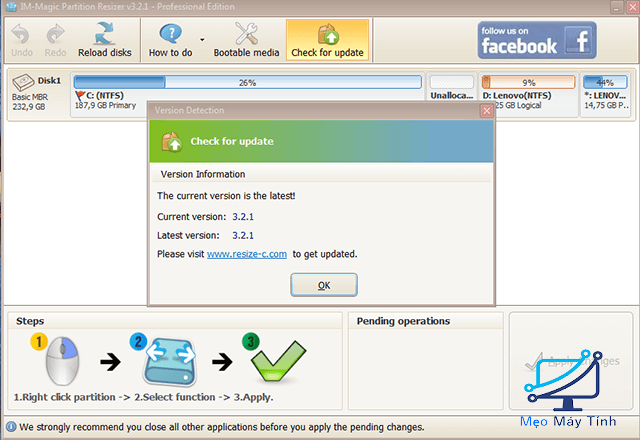Open the follow us on Facebook banner
The height and width of the screenshot is (440, 640).
tap(535, 40)
